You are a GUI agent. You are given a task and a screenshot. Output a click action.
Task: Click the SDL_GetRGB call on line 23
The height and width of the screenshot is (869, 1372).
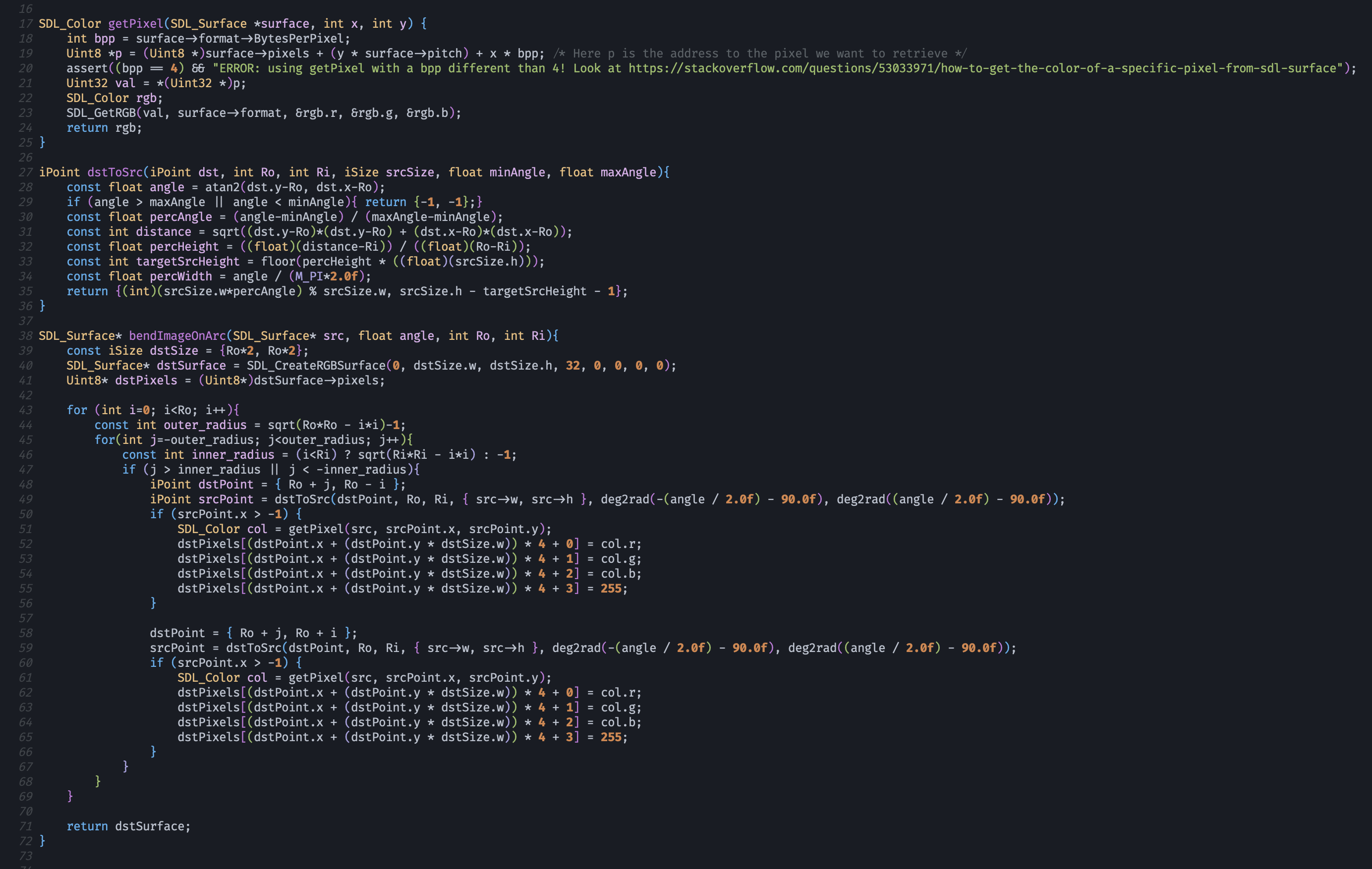pyautogui.click(x=101, y=113)
